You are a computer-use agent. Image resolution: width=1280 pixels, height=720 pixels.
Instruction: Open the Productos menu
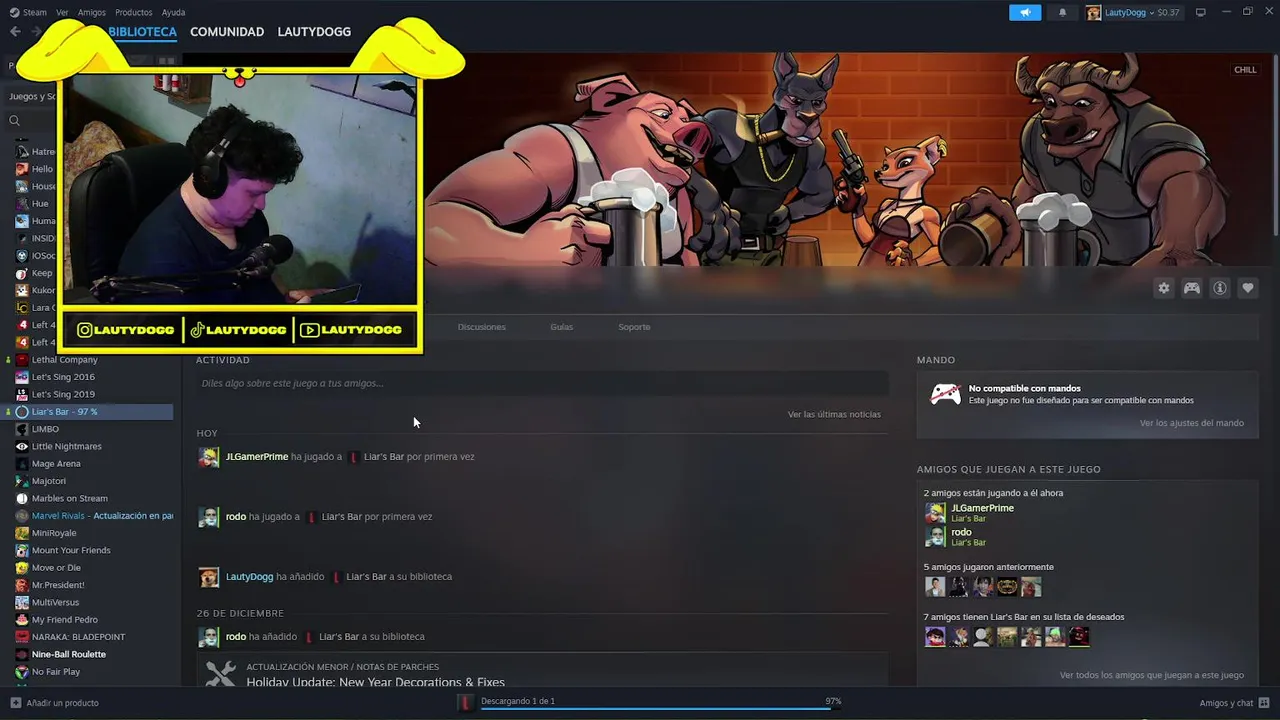[x=134, y=12]
